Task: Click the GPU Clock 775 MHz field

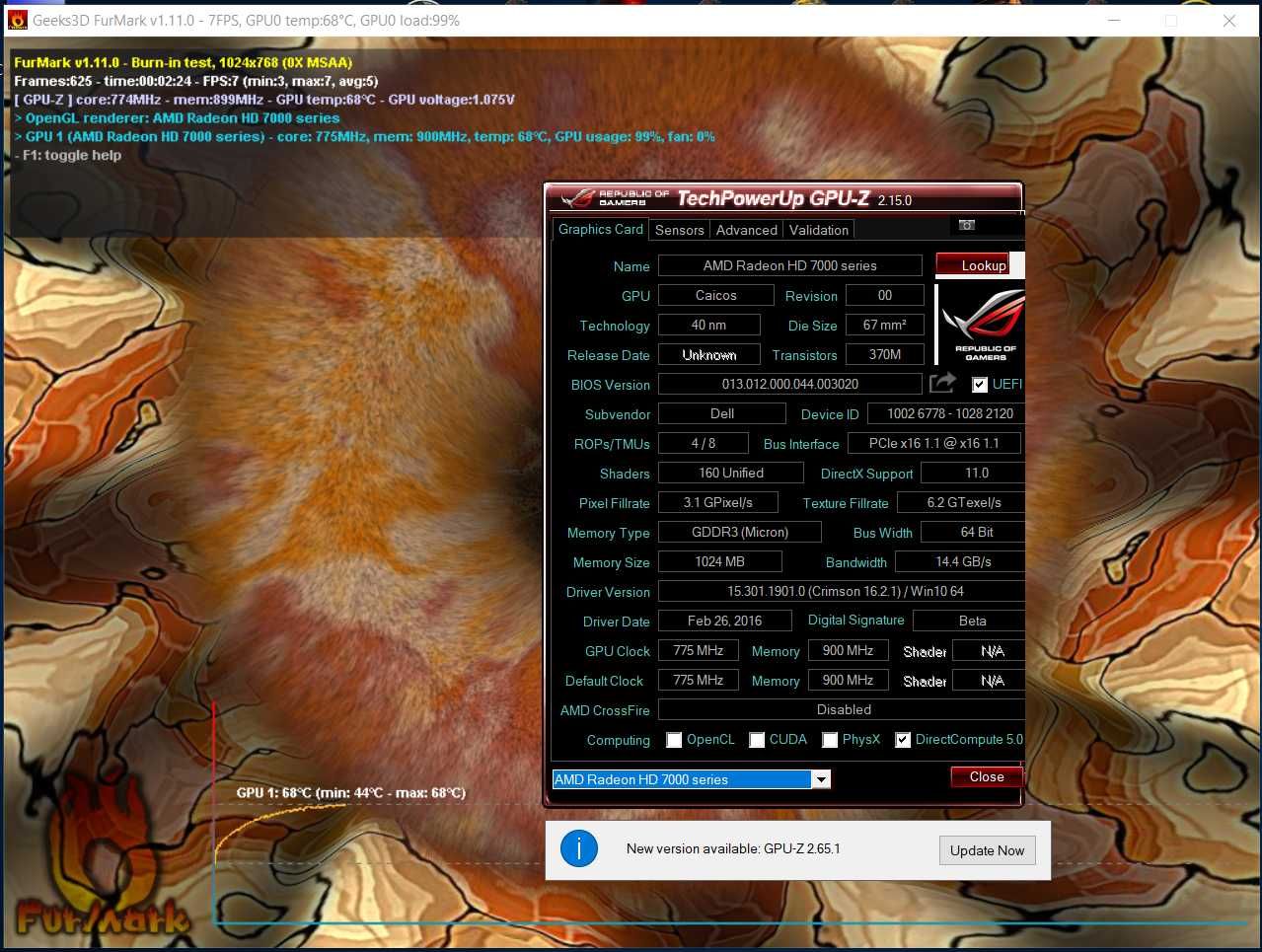Action: (699, 650)
